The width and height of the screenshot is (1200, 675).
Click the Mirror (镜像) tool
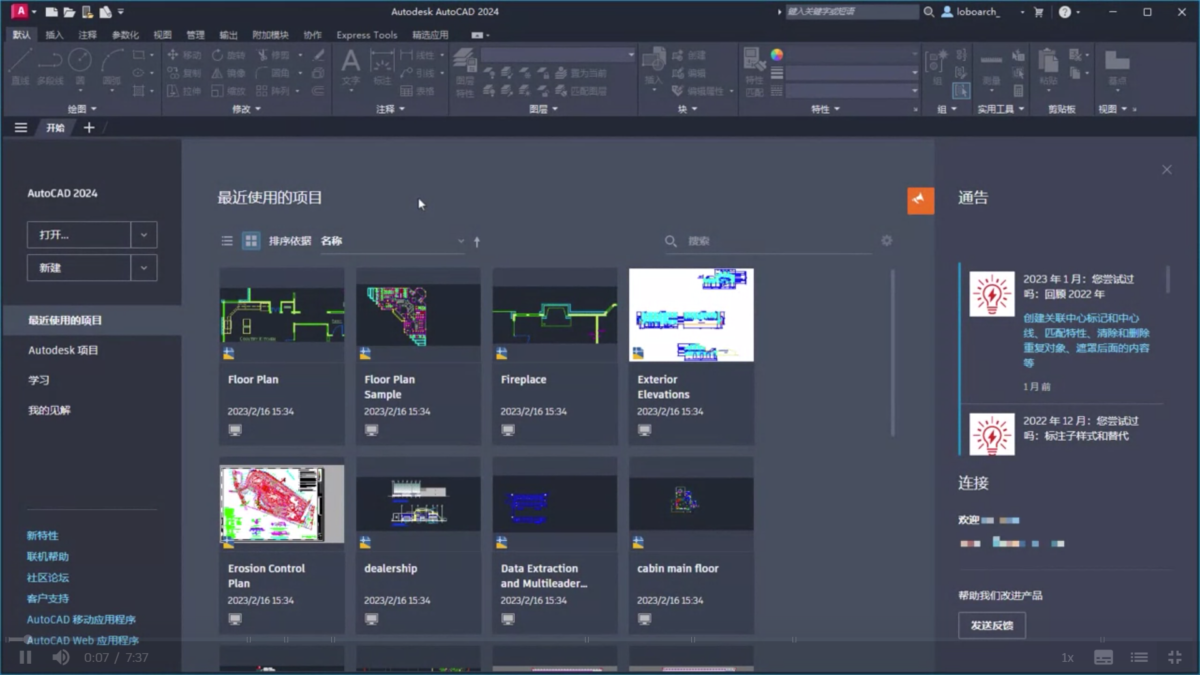(x=228, y=73)
